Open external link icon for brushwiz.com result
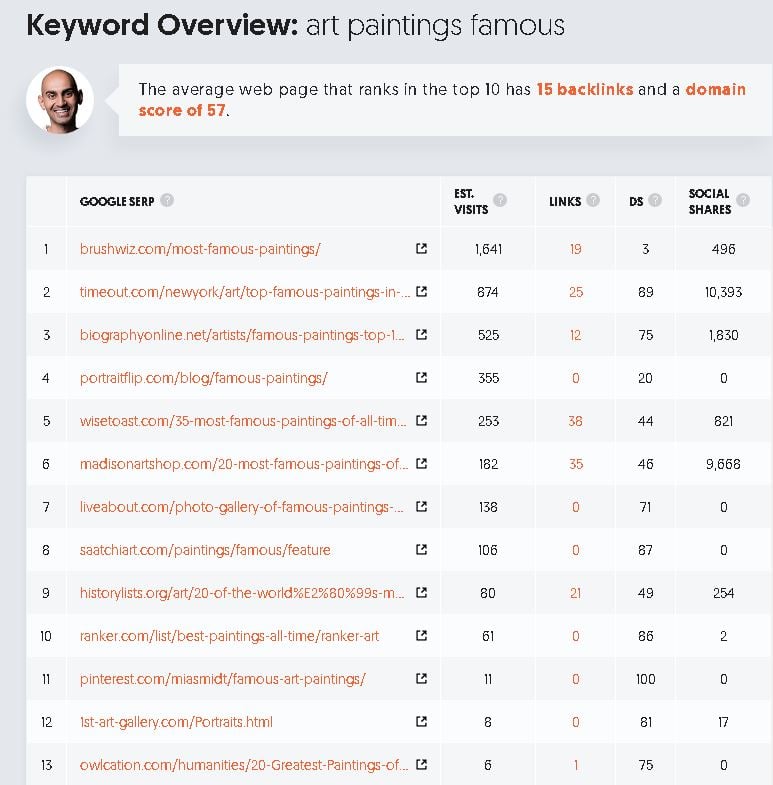Screen dimensions: 773x785 tap(422, 248)
